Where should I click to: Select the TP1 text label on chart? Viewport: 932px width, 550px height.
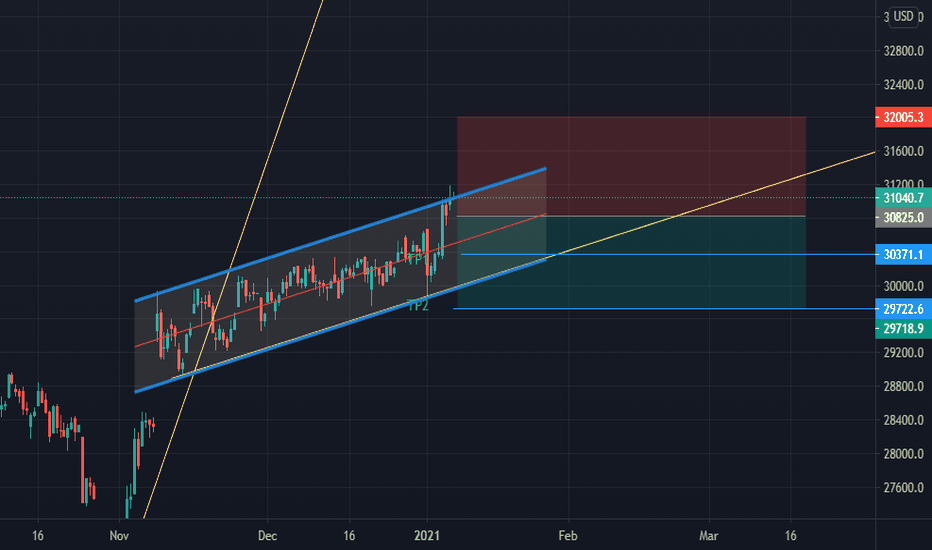pyautogui.click(x=418, y=259)
